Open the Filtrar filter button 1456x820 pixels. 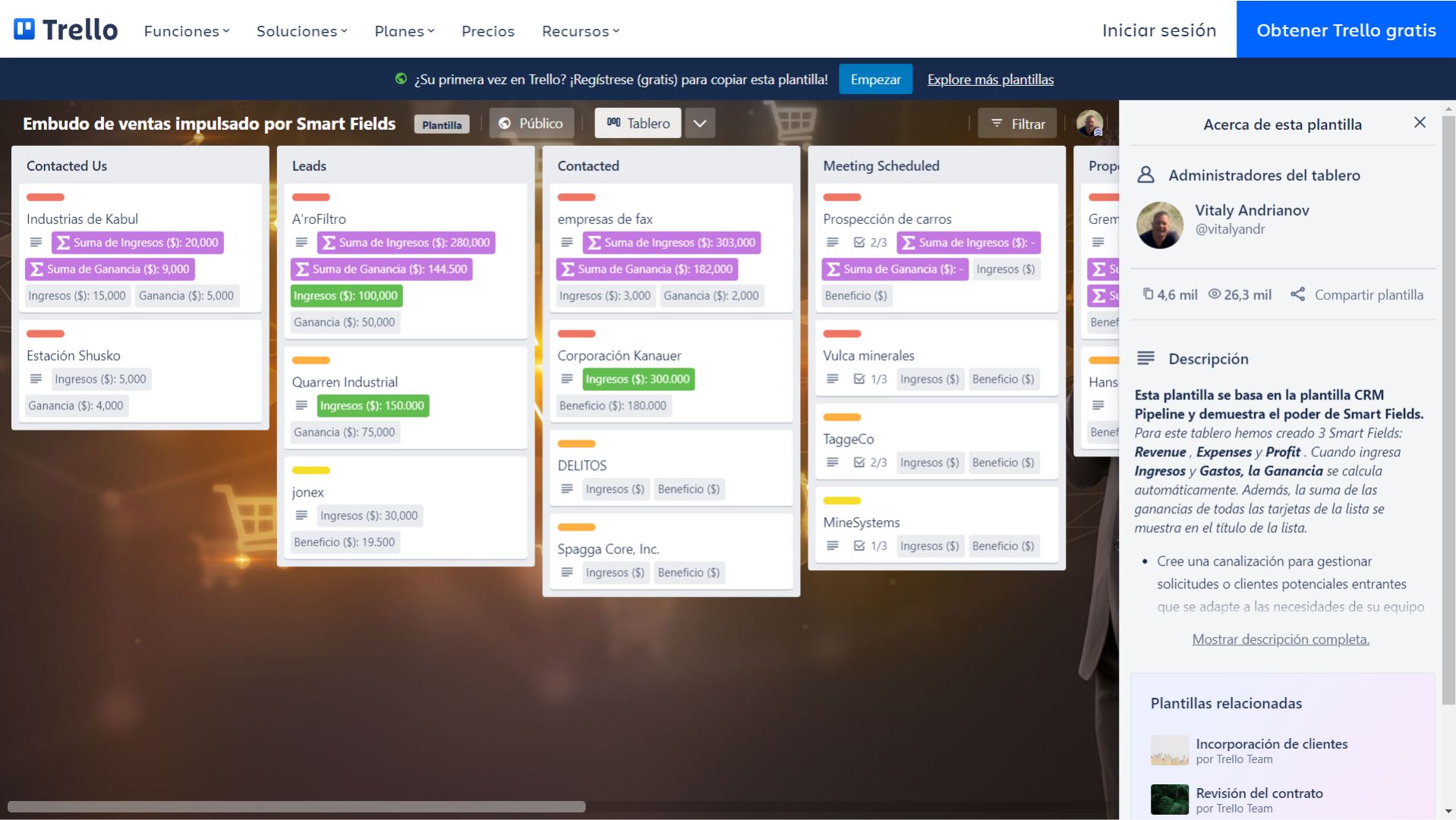coord(1017,123)
